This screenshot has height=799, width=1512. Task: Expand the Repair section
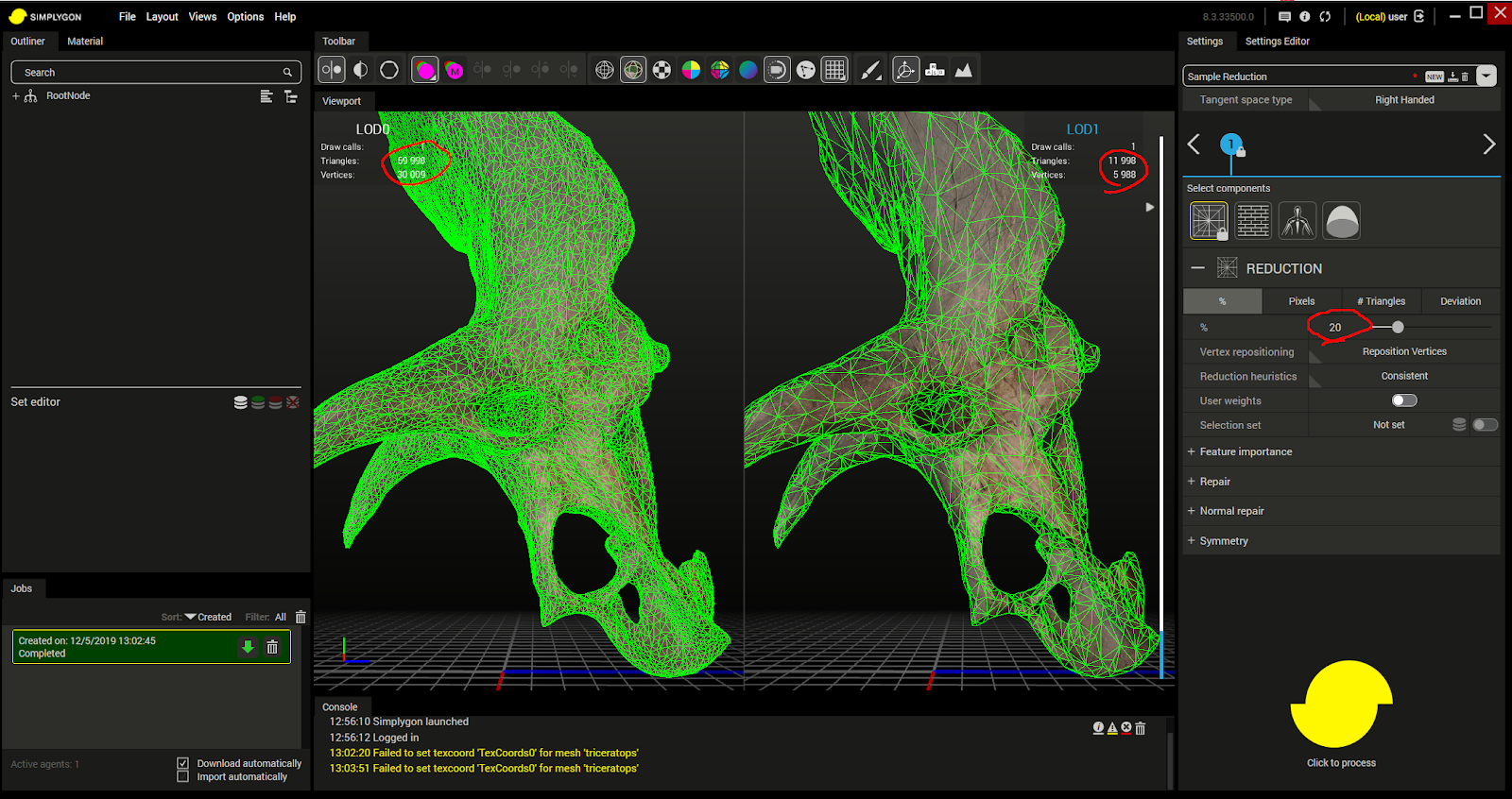pyautogui.click(x=1191, y=482)
